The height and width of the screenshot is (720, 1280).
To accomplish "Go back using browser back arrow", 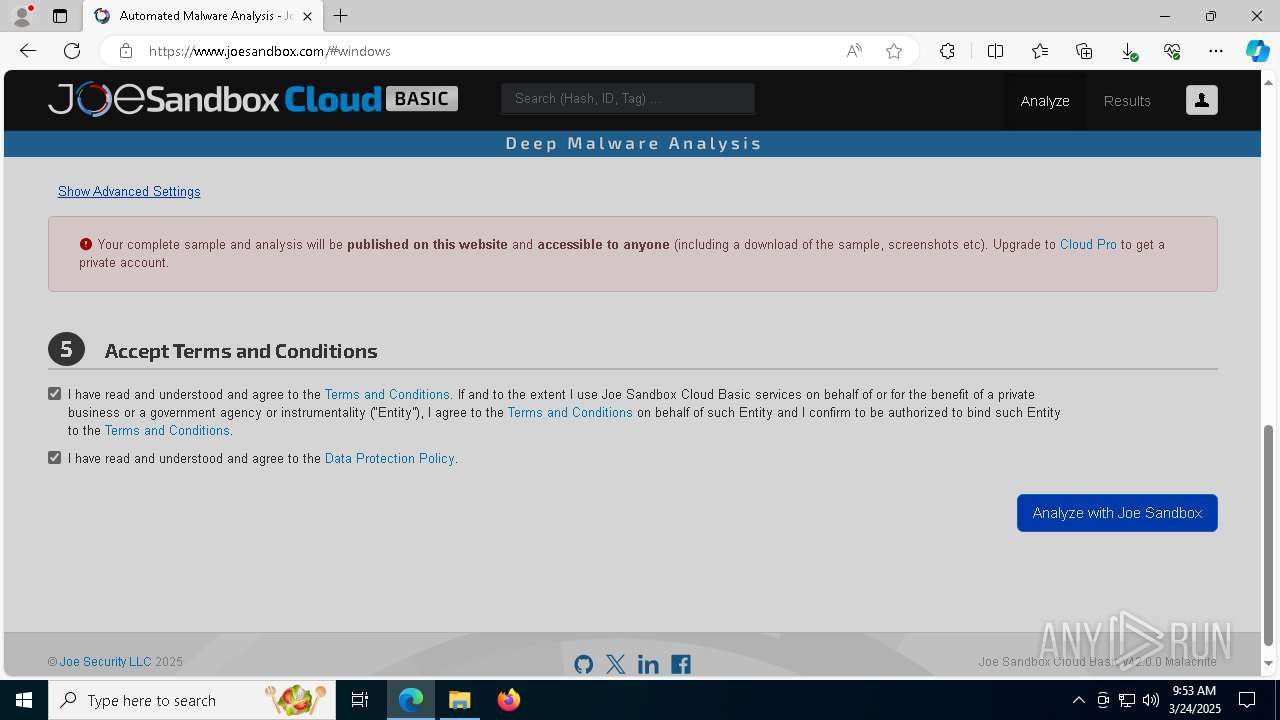I will [x=28, y=51].
